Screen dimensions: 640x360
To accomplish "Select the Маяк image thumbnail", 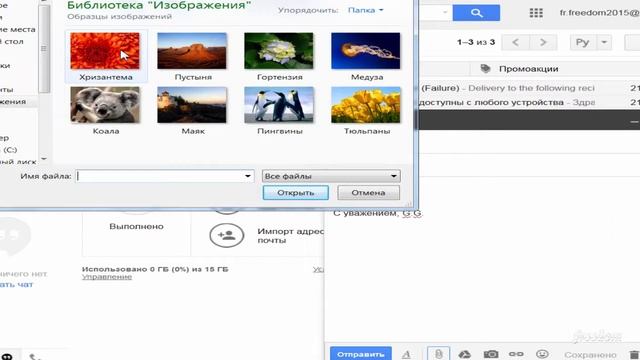I will pyautogui.click(x=192, y=105).
